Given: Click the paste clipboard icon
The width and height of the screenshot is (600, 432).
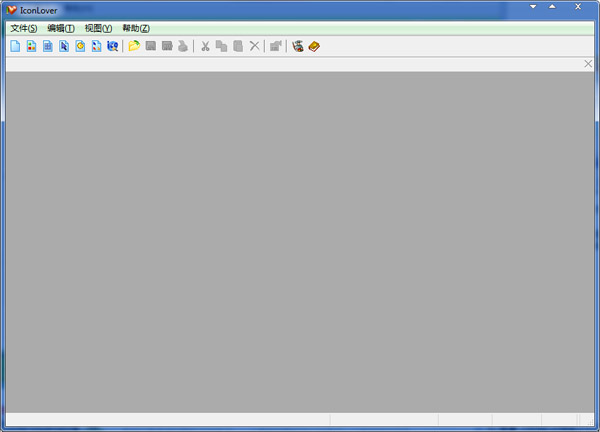Looking at the screenshot, I should point(238,46).
